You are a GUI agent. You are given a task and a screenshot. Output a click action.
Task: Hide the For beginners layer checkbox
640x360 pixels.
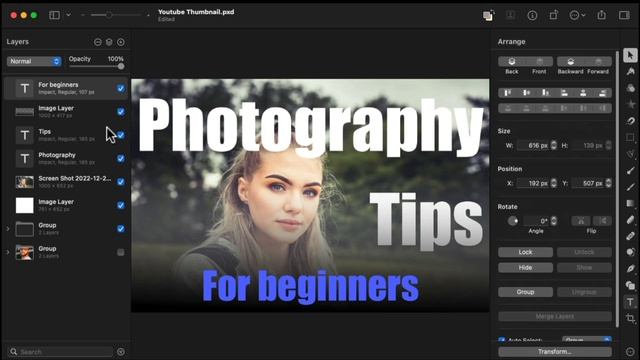(x=121, y=88)
